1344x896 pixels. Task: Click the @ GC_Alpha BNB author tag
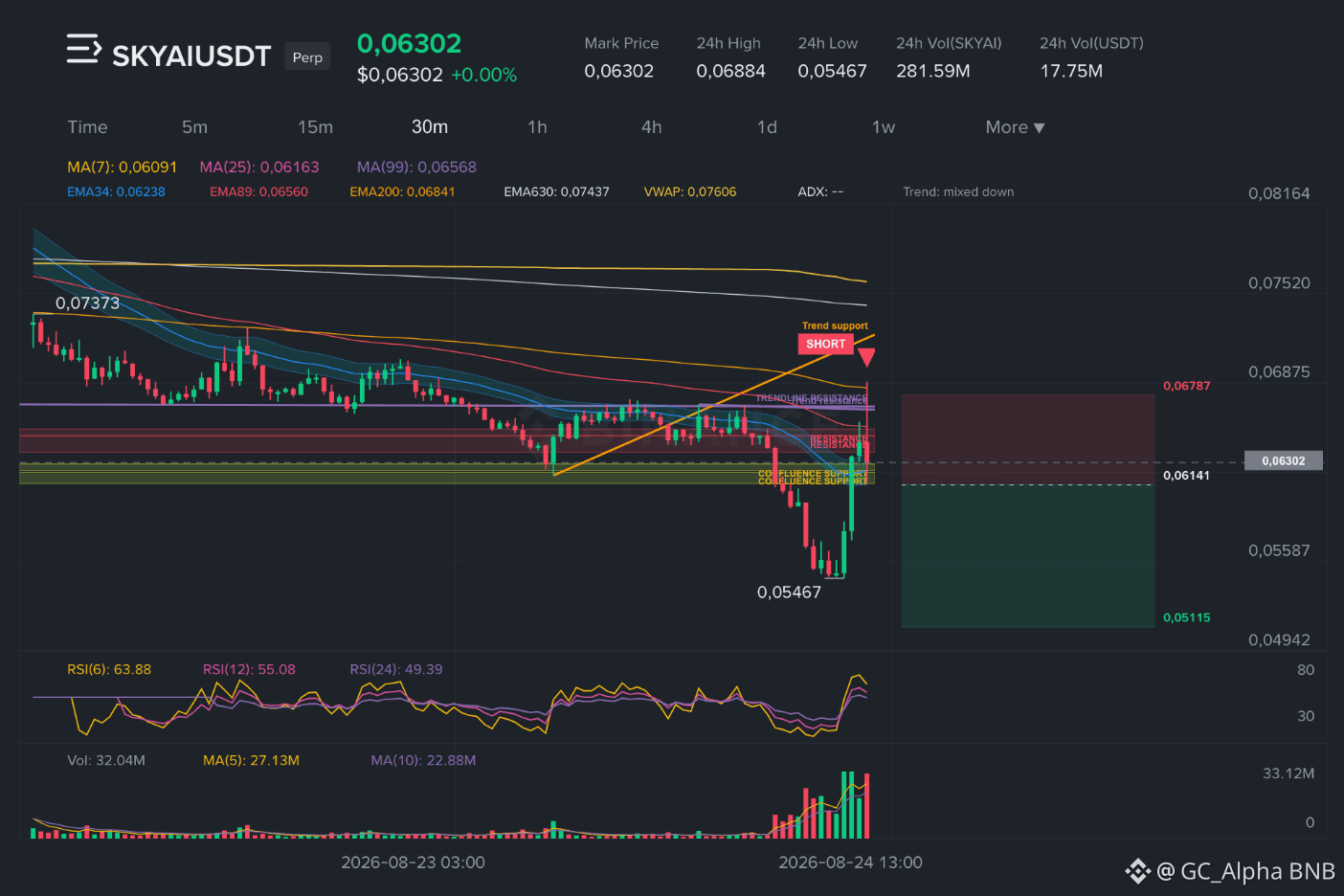tap(1245, 871)
